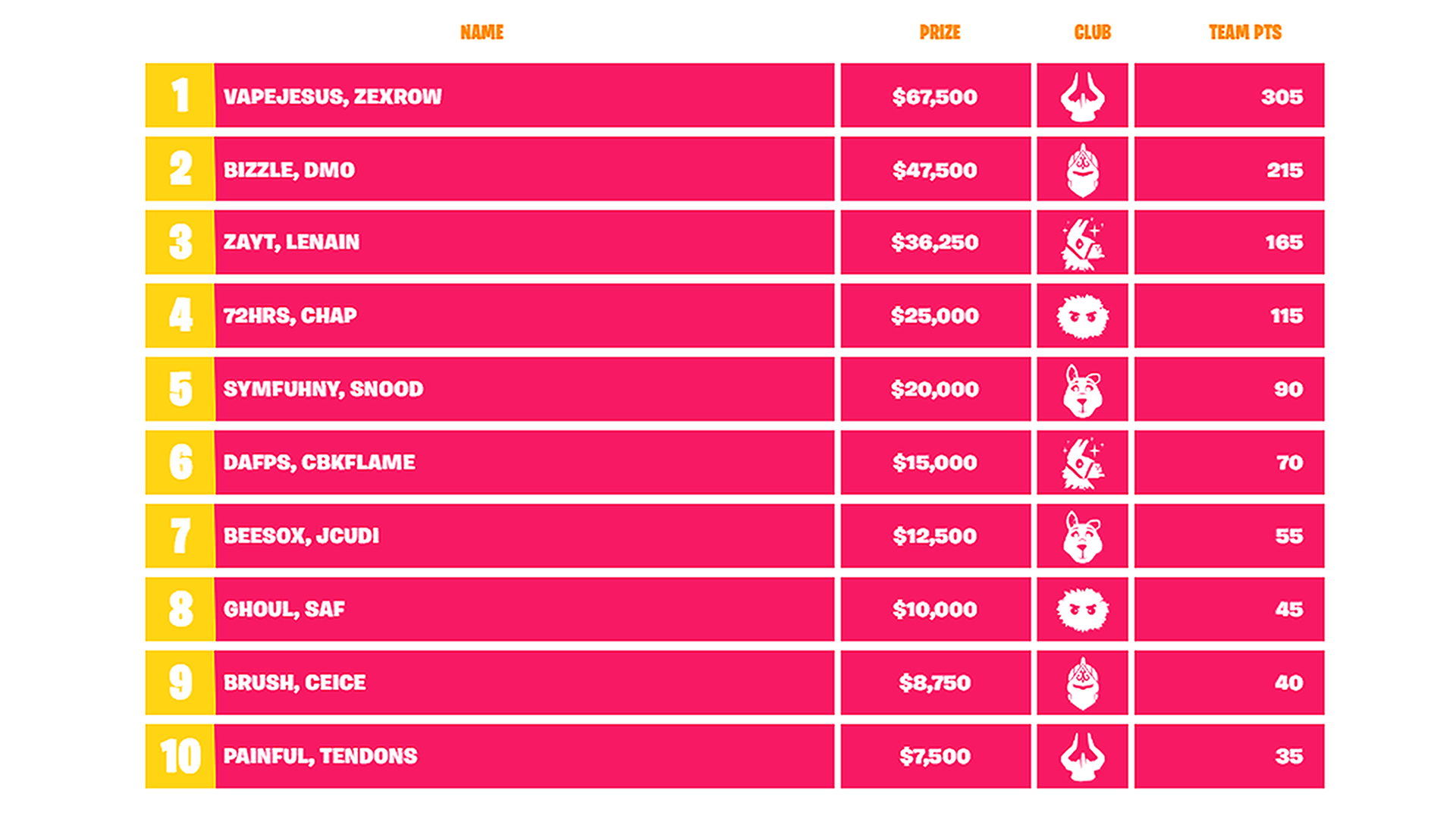Image resolution: width=1456 pixels, height=819 pixels.
Task: Click the bearded knight club icon for BRUSH, CEICE
Action: (1082, 683)
